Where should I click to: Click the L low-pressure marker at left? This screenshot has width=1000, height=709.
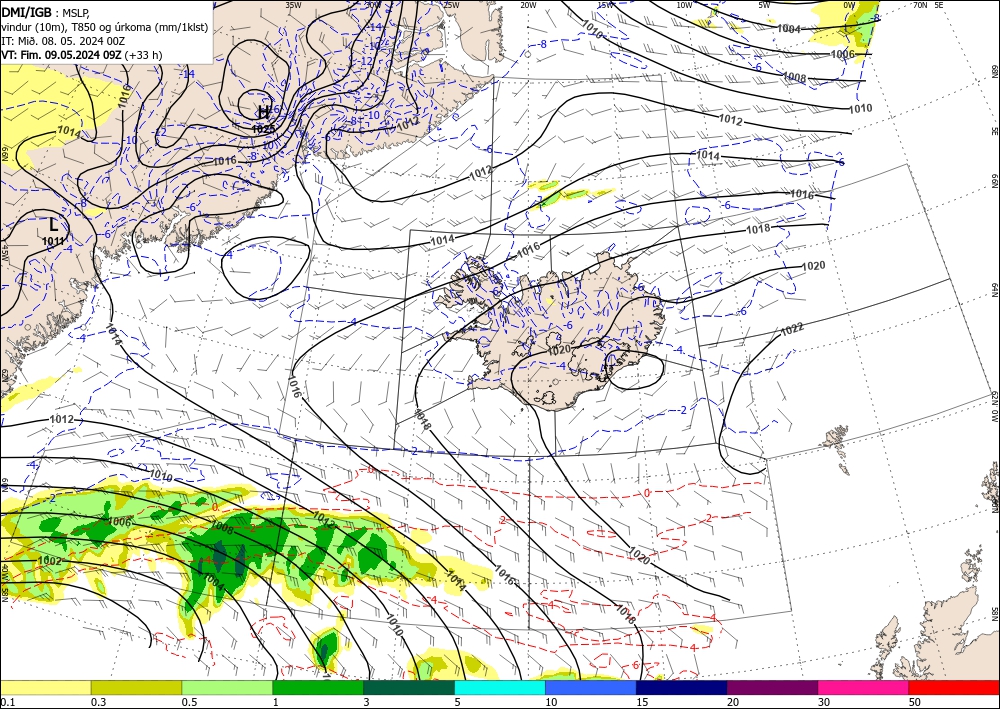[x=54, y=224]
